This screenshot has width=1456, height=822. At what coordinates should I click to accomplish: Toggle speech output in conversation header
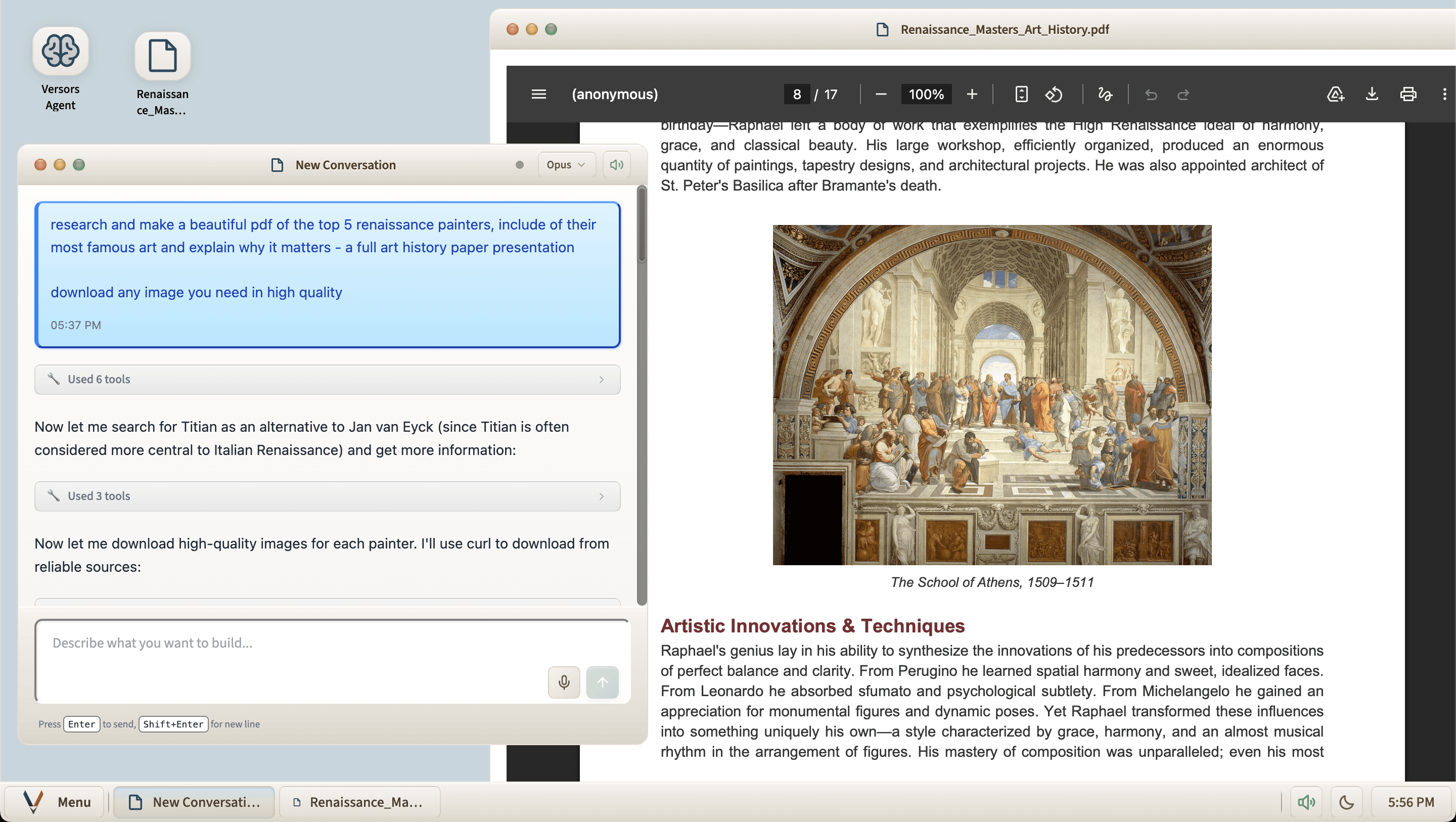pos(616,164)
